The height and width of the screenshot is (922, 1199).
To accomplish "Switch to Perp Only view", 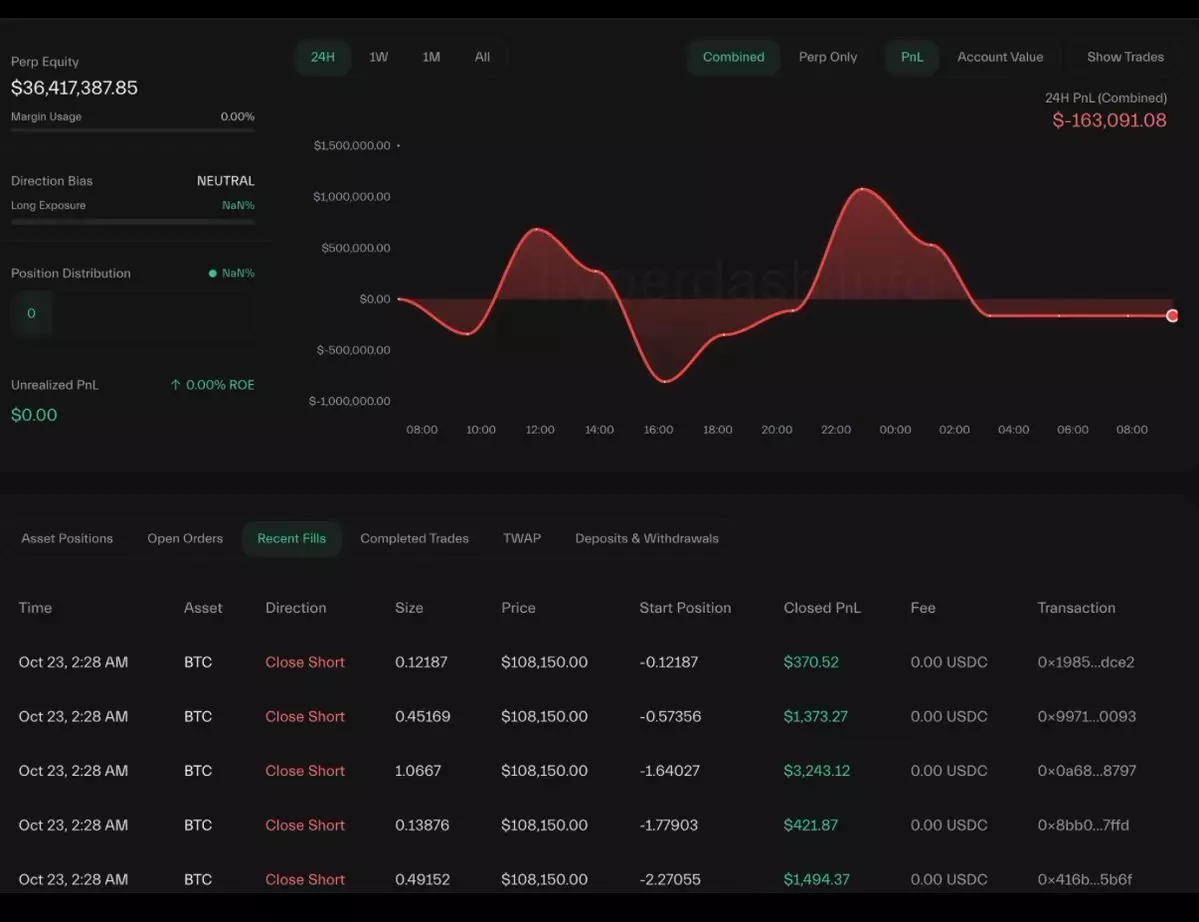I will tap(827, 57).
